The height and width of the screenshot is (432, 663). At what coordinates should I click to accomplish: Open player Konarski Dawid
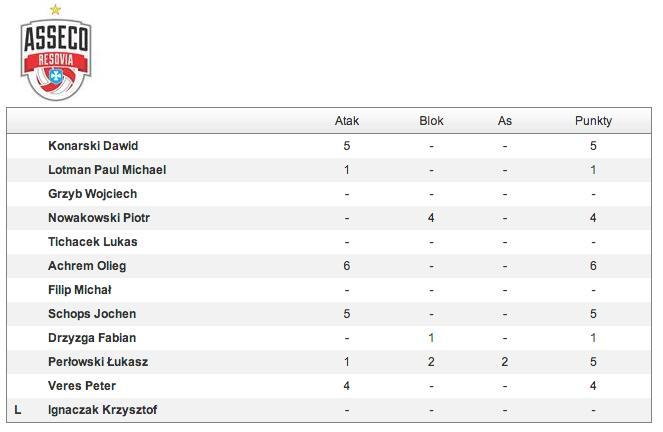pos(93,146)
